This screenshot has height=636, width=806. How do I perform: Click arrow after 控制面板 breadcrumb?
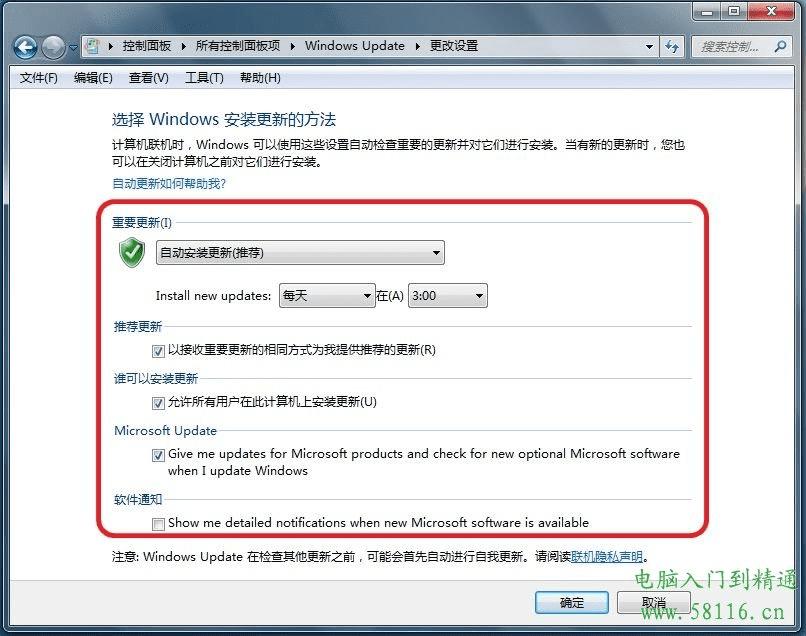(x=184, y=46)
